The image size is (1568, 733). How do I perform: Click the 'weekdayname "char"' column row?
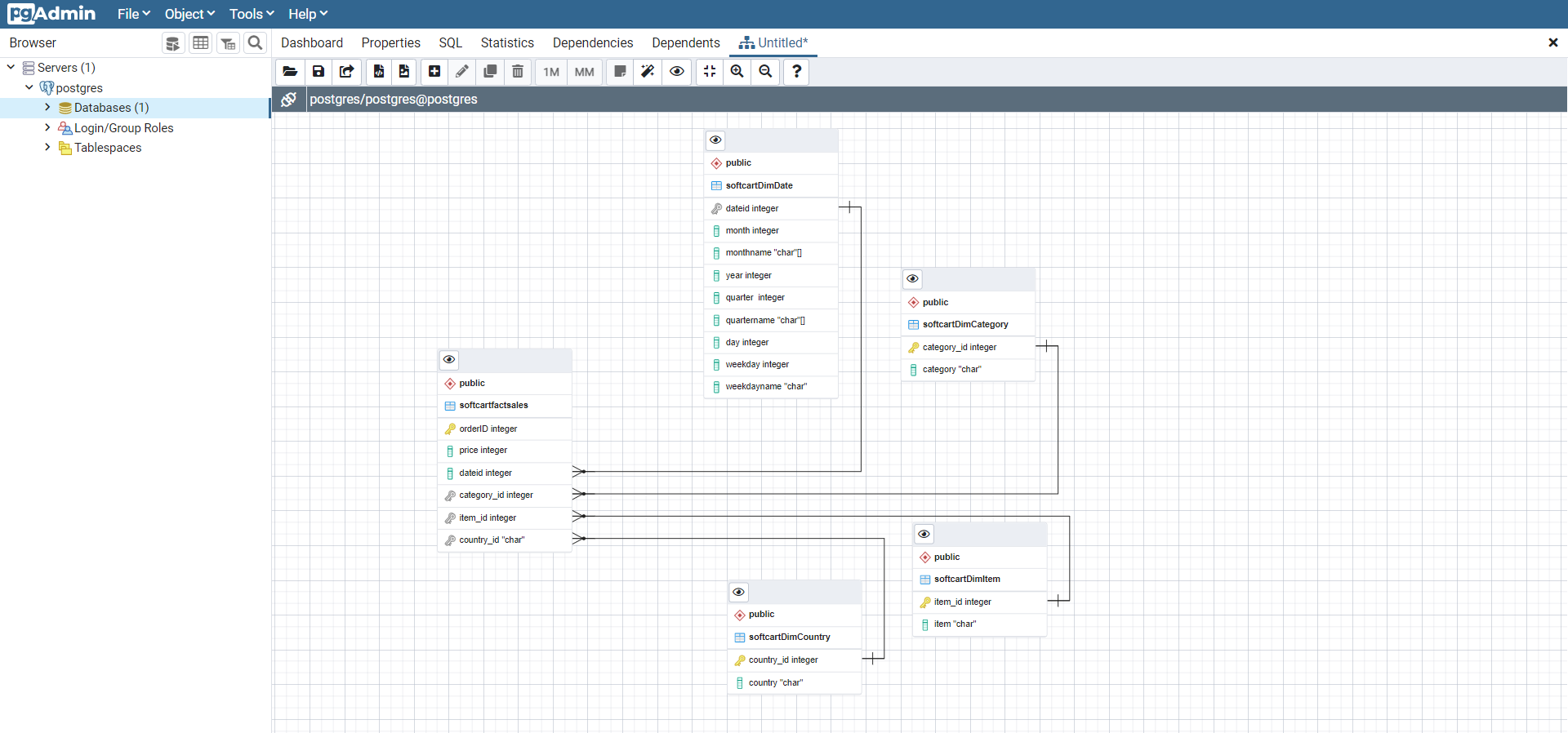click(x=771, y=387)
